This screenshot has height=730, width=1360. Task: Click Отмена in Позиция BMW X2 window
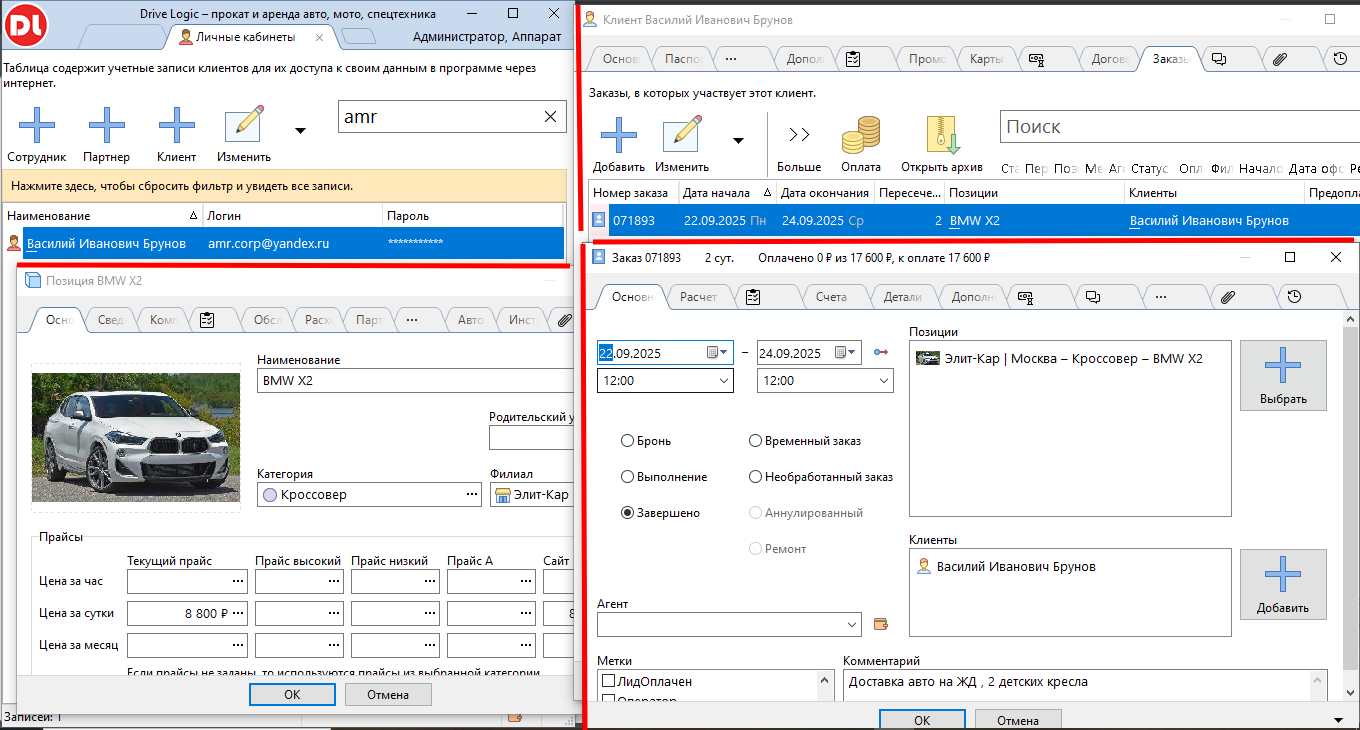tap(388, 694)
